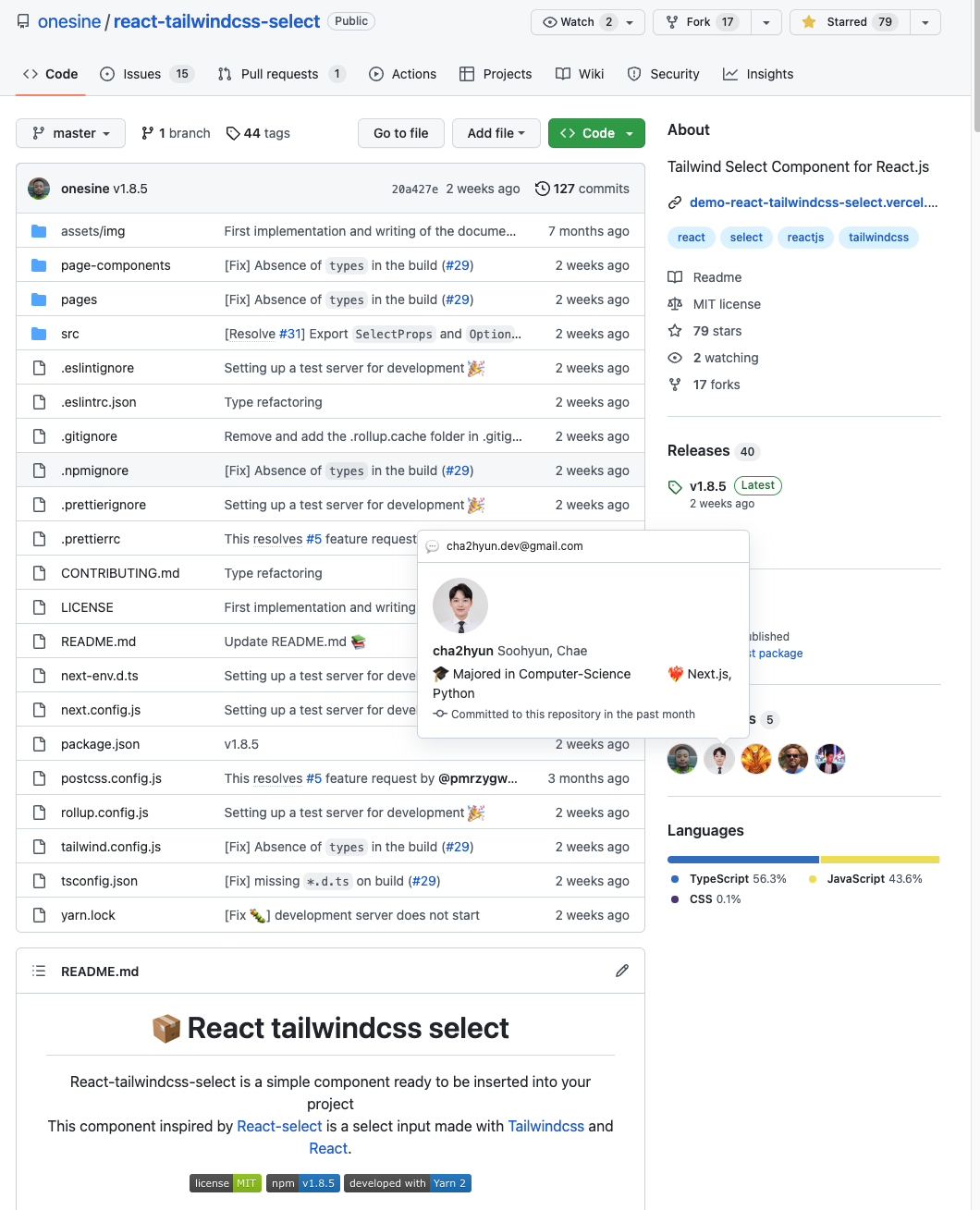Click the TypeScript segment of language bar

pos(742,860)
